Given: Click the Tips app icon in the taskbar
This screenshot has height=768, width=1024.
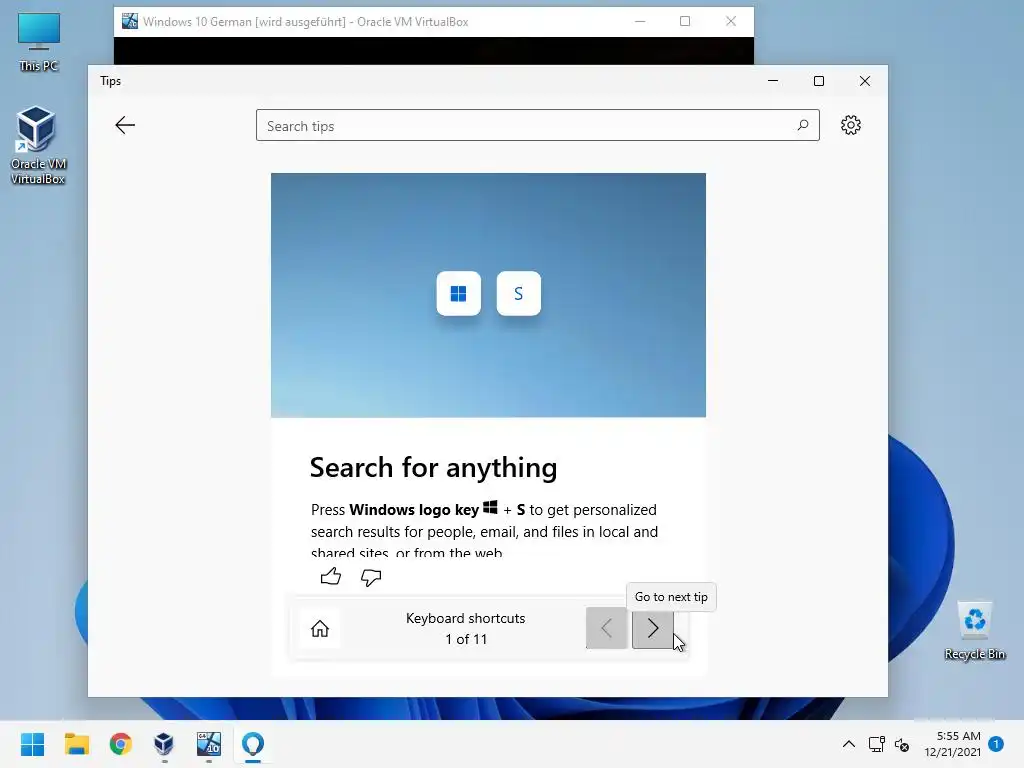Looking at the screenshot, I should pyautogui.click(x=253, y=744).
